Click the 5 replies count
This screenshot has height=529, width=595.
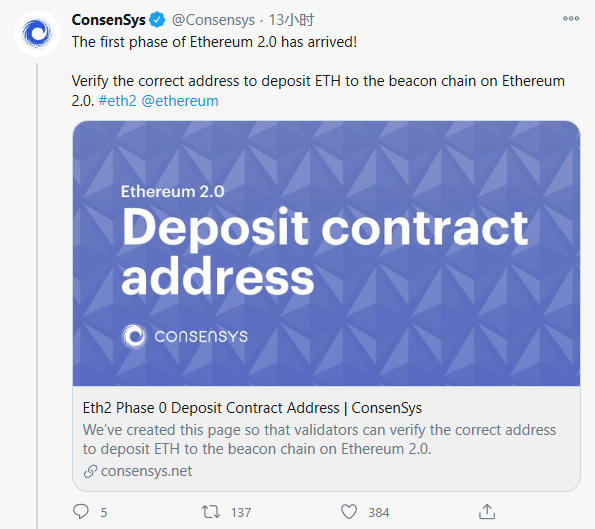click(104, 513)
